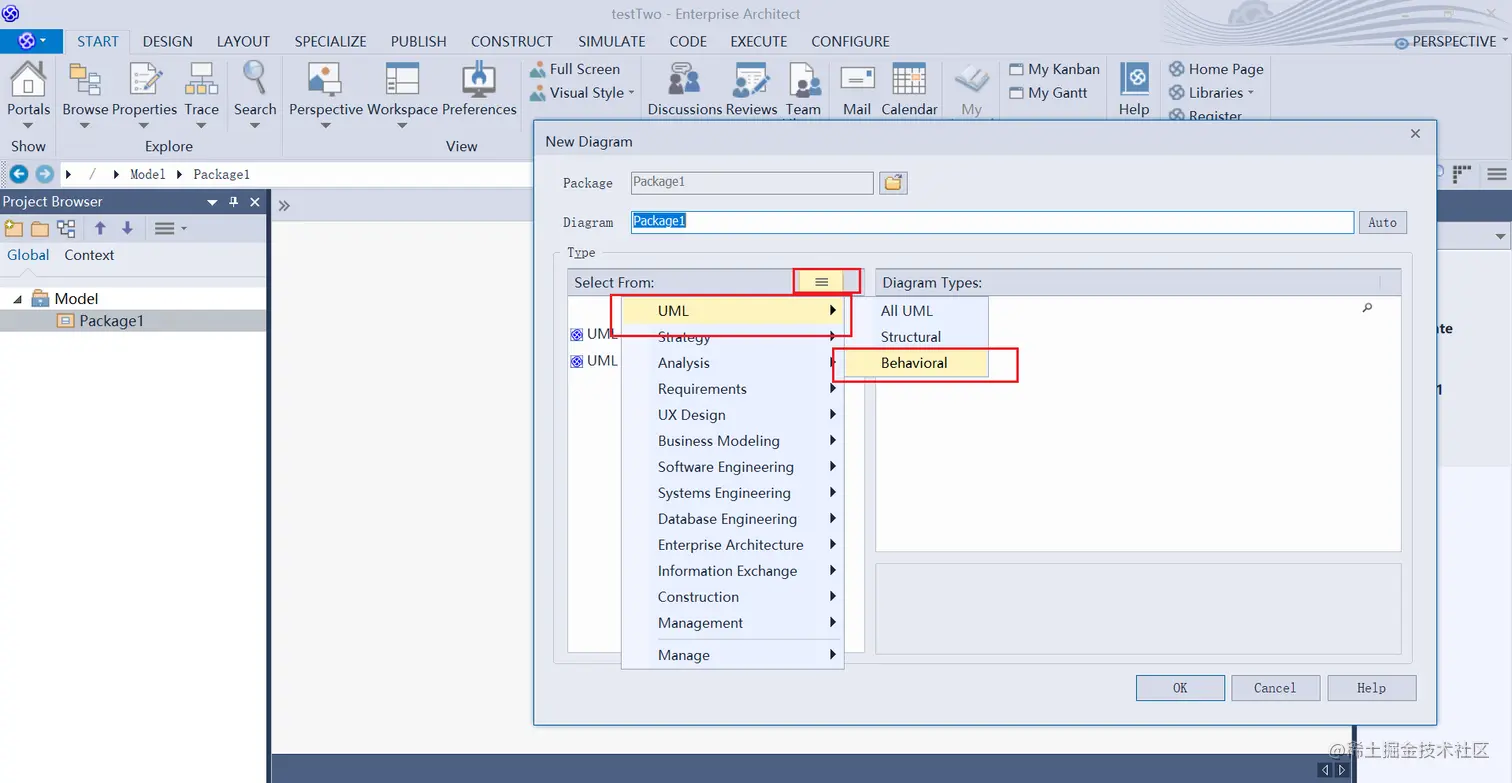Switch to the Context tab in Project Browser

pos(89,255)
